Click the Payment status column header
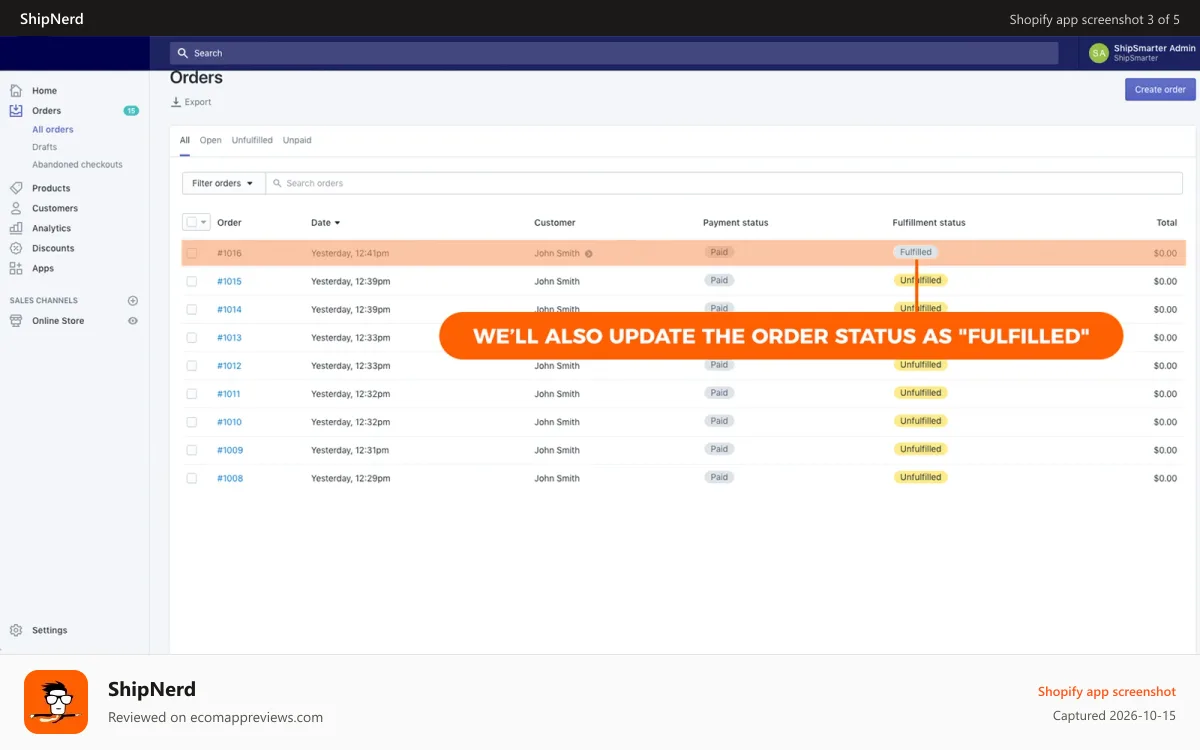The height and width of the screenshot is (750, 1200). (x=736, y=223)
